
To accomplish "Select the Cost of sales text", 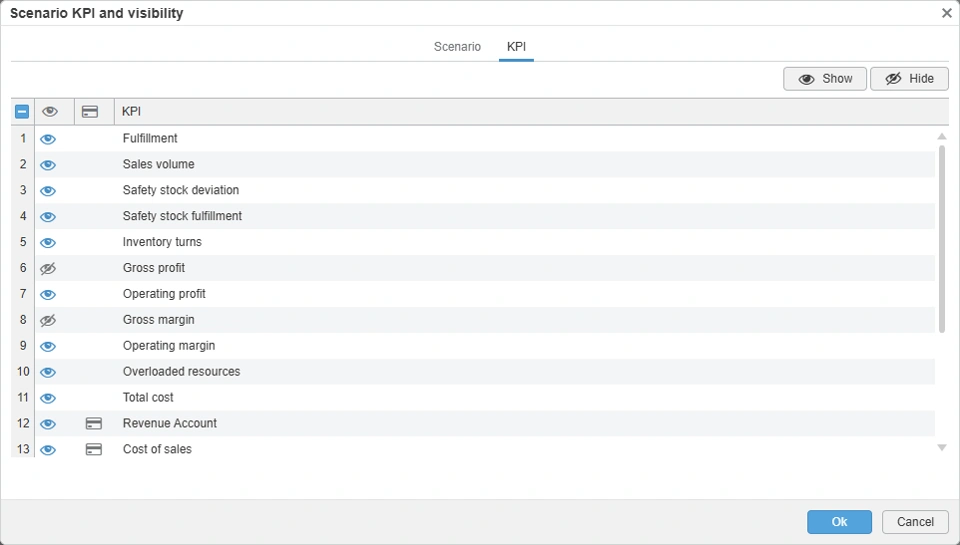I will pyautogui.click(x=157, y=449).
